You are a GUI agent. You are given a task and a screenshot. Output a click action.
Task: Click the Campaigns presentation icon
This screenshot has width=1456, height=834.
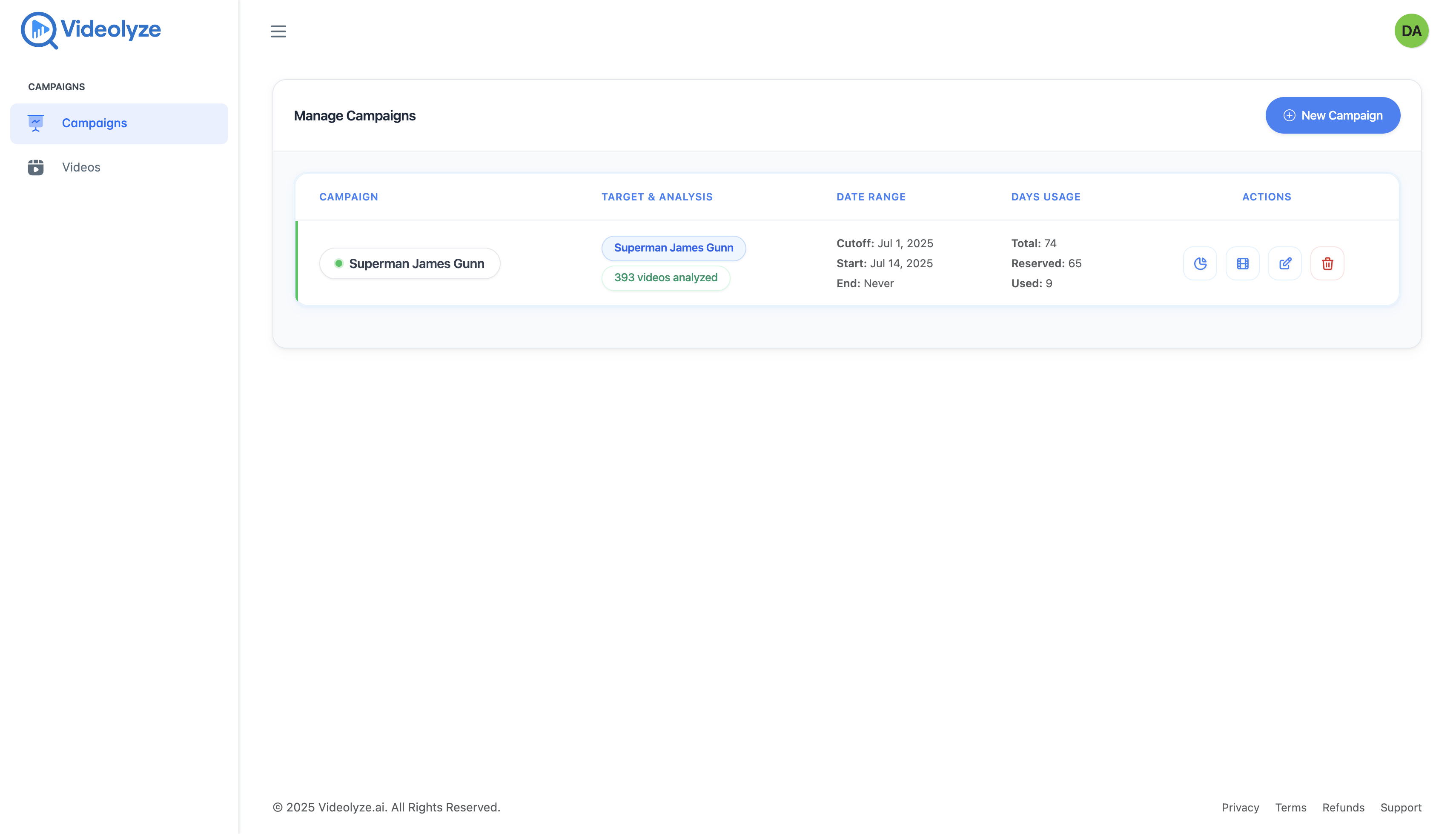pos(35,123)
